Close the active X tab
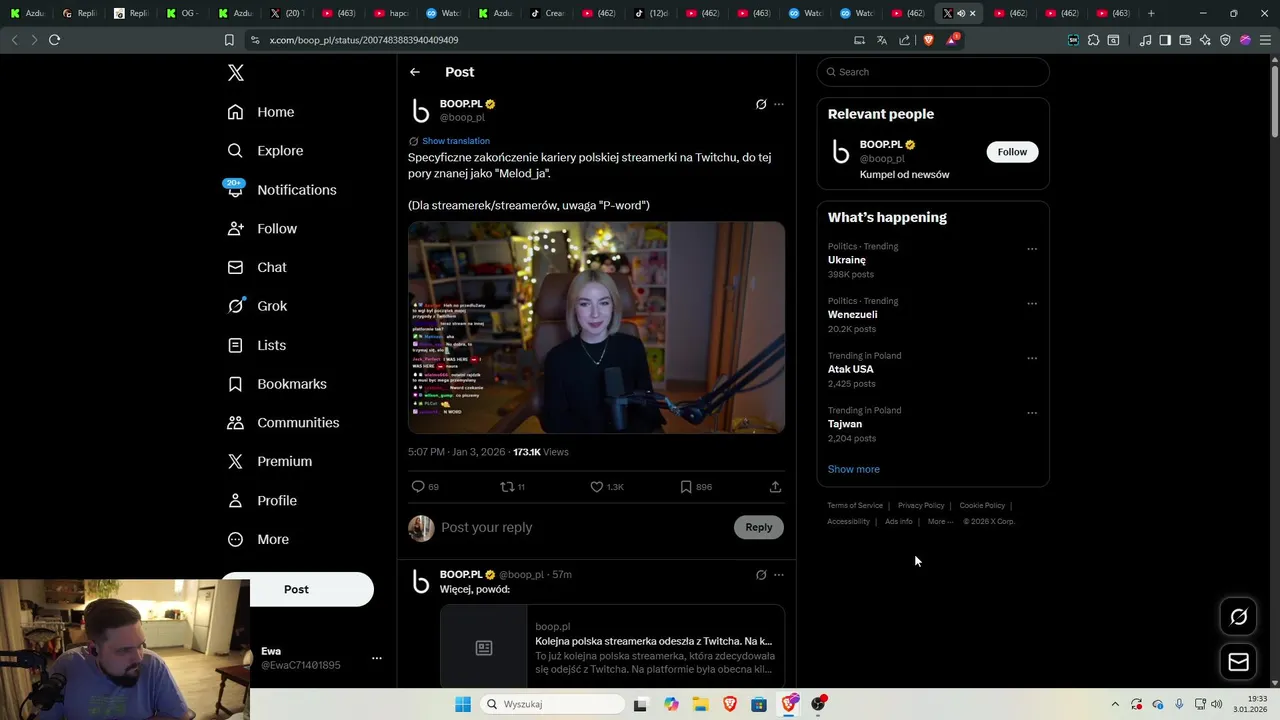1280x720 pixels. click(973, 13)
